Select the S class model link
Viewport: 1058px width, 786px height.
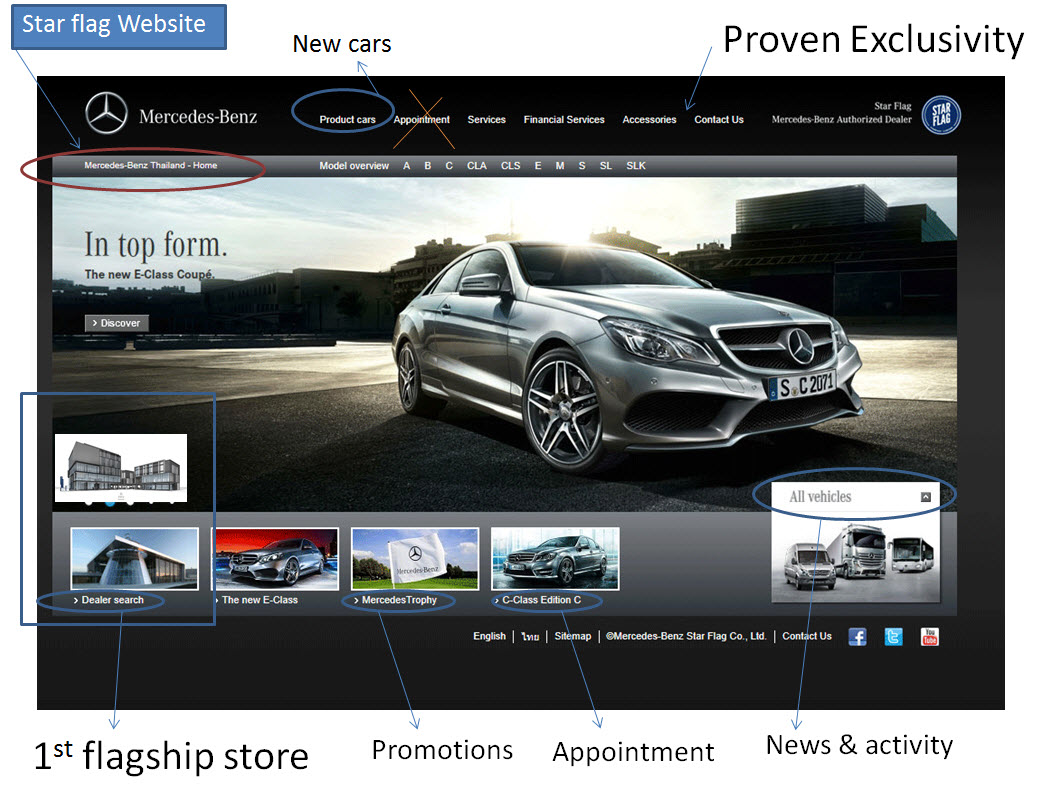coord(582,165)
